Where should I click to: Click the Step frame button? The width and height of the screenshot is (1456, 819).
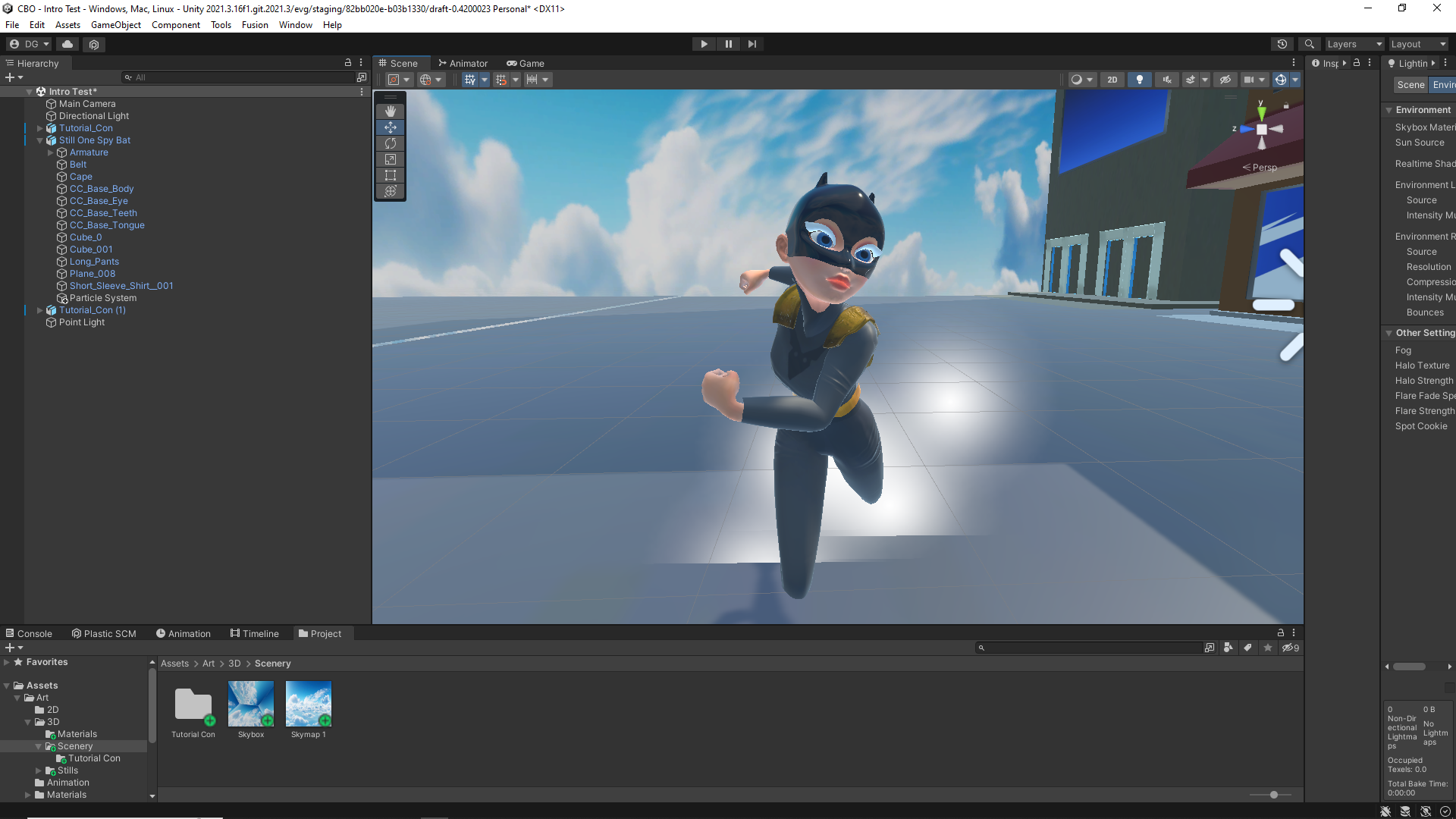pyautogui.click(x=752, y=44)
